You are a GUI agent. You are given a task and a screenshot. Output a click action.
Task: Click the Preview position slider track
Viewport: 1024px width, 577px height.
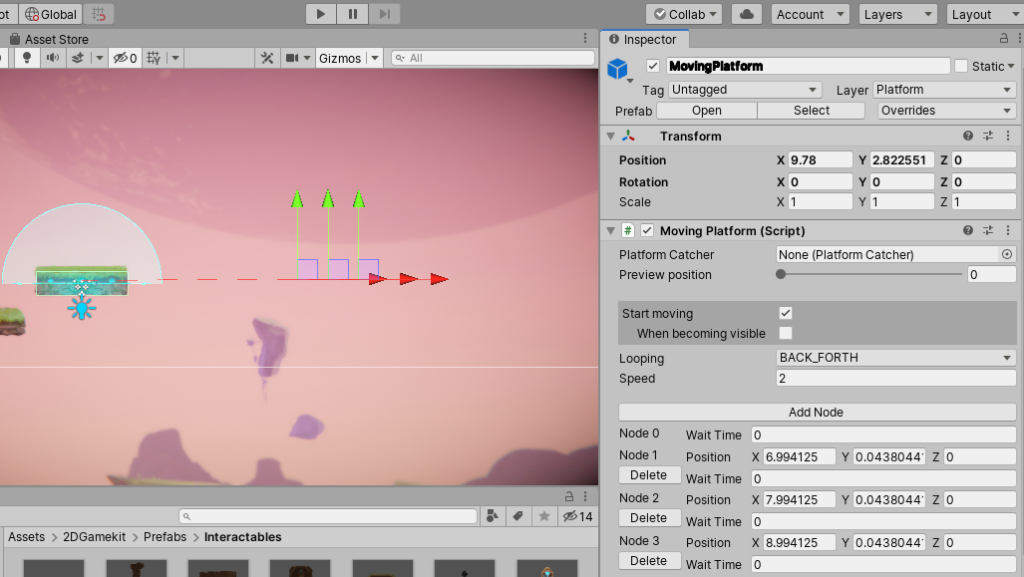[x=870, y=274]
